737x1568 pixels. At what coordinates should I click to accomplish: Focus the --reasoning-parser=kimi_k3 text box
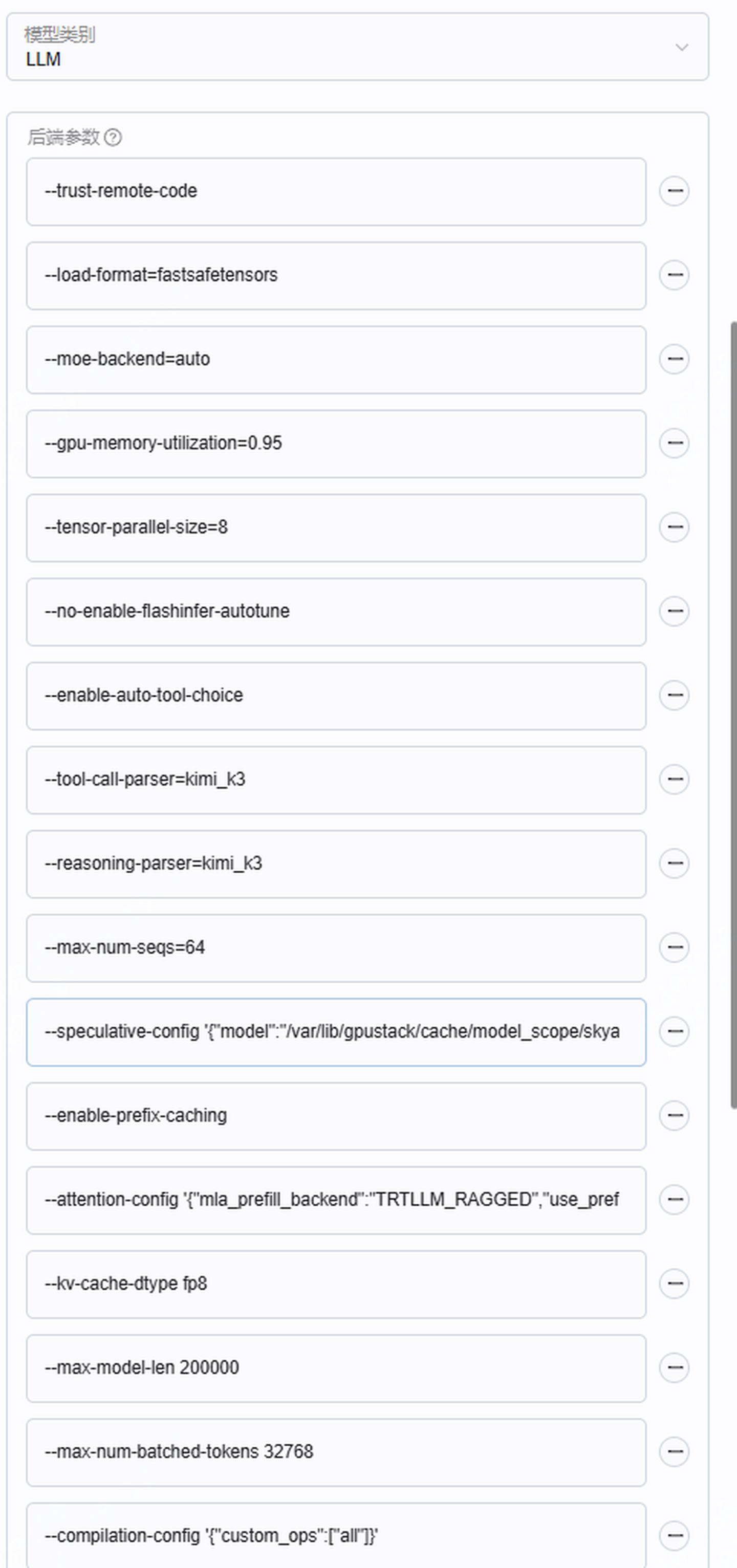click(x=336, y=864)
